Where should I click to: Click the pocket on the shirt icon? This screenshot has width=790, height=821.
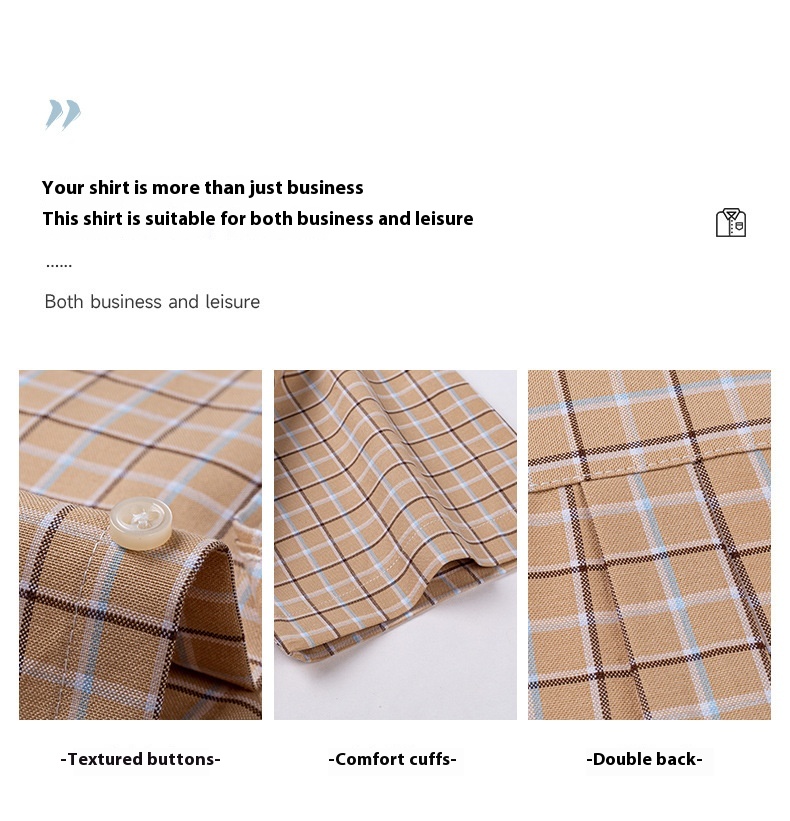pyautogui.click(x=739, y=226)
